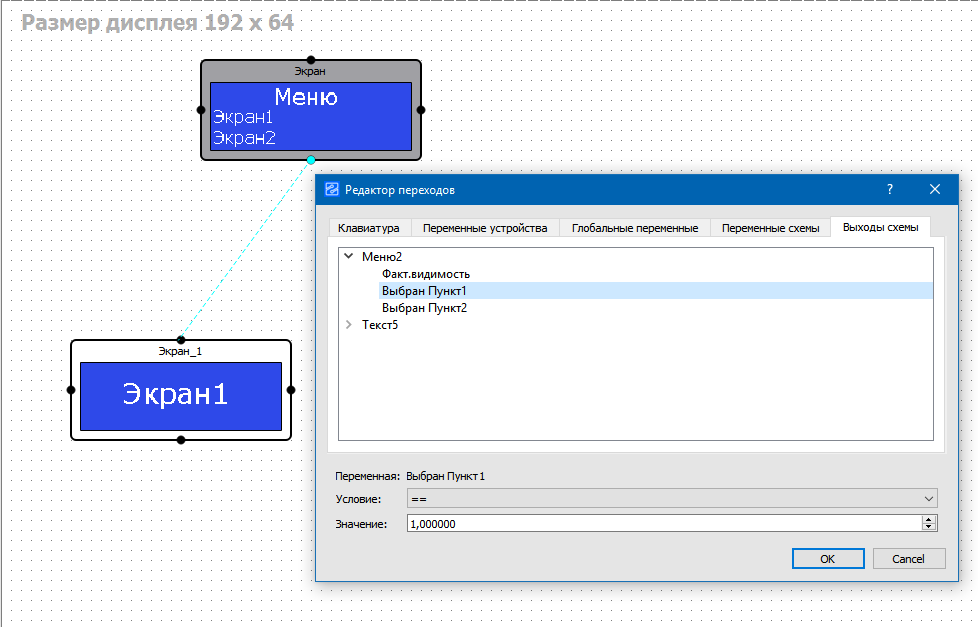This screenshot has width=978, height=627.
Task: Click the top connector dot of Экран node
Action: coord(311,60)
